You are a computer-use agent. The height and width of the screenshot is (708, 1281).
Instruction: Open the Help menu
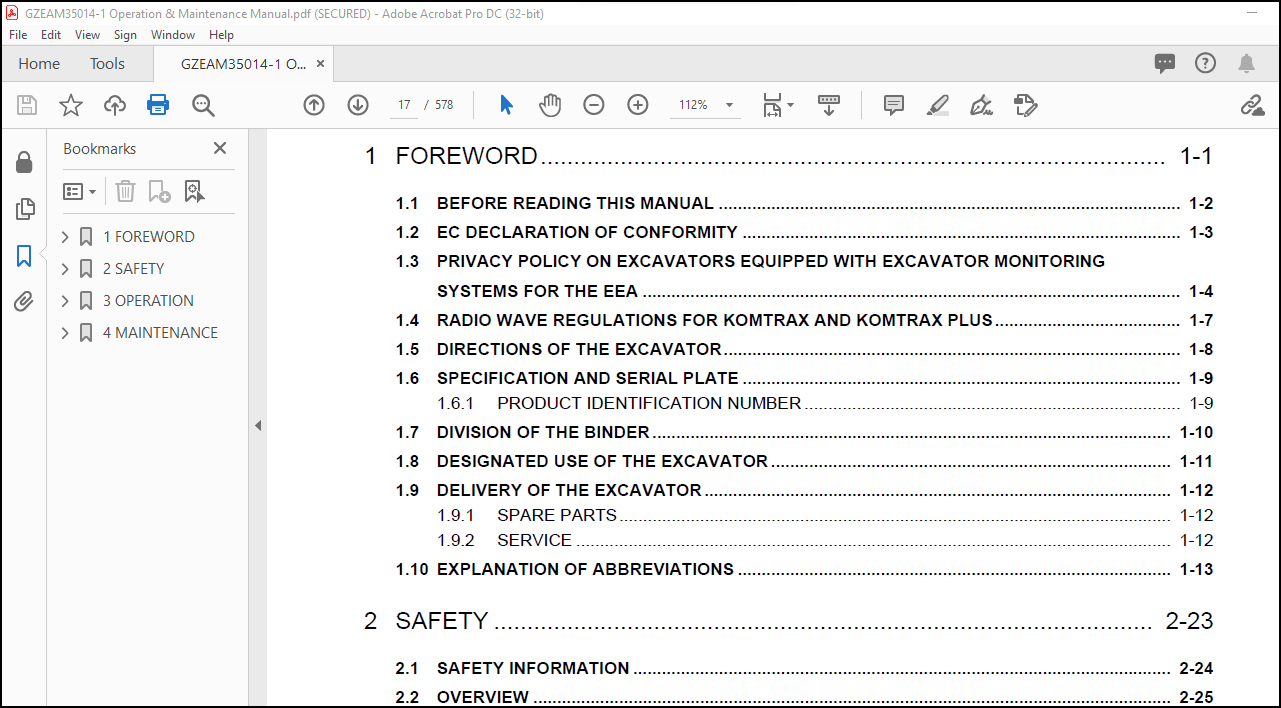(221, 34)
